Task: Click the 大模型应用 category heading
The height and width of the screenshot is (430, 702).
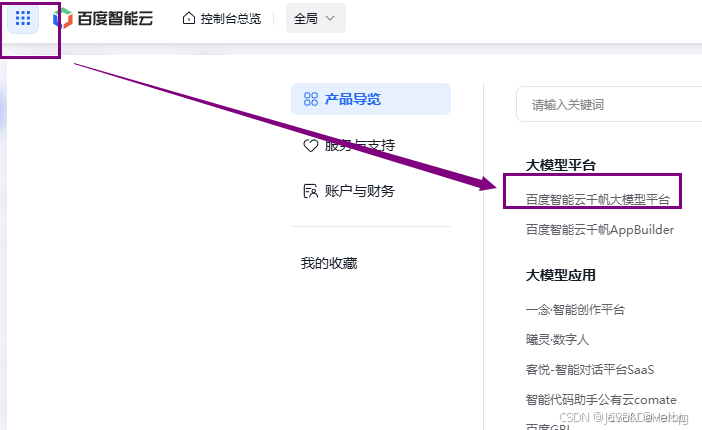Action: 561,275
